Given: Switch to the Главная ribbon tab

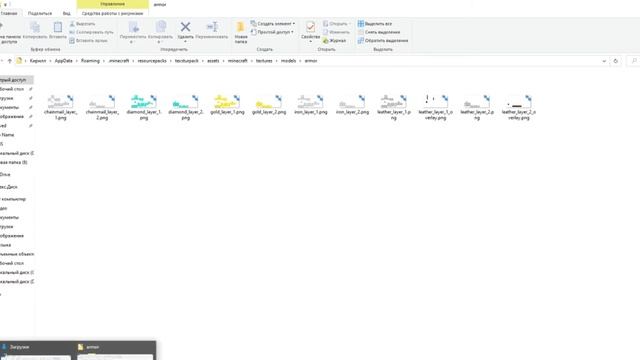Looking at the screenshot, I should tap(9, 13).
